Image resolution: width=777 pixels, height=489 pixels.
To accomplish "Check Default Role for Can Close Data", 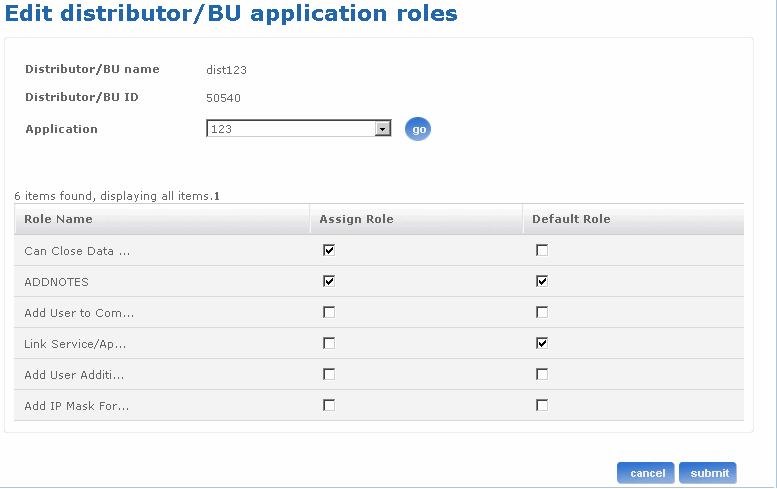I will [x=542, y=250].
